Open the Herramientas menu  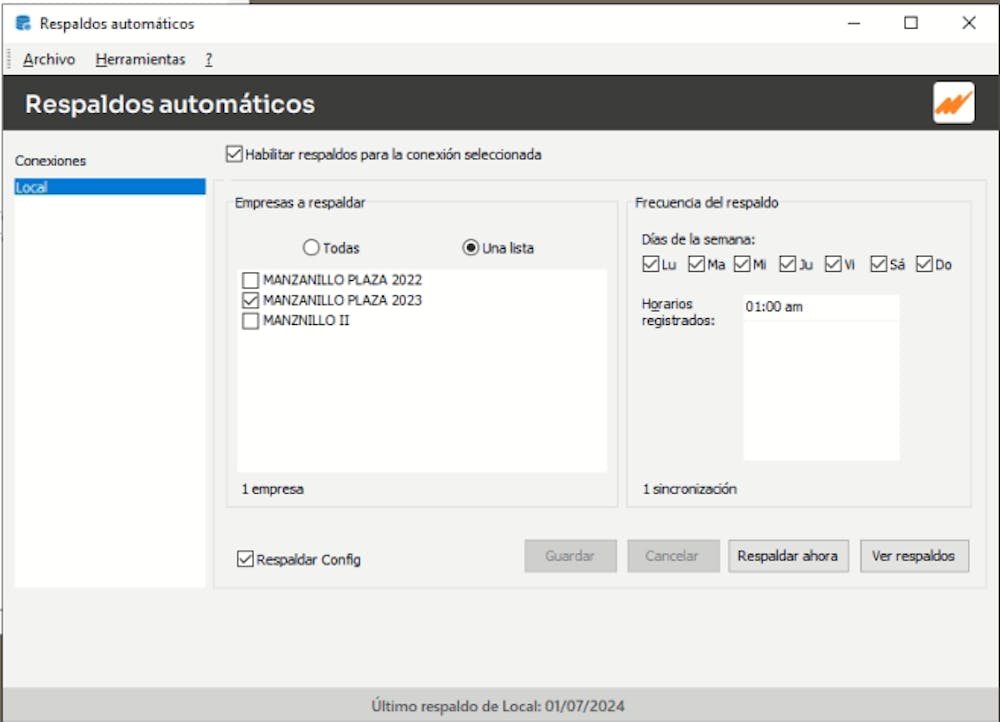139,59
